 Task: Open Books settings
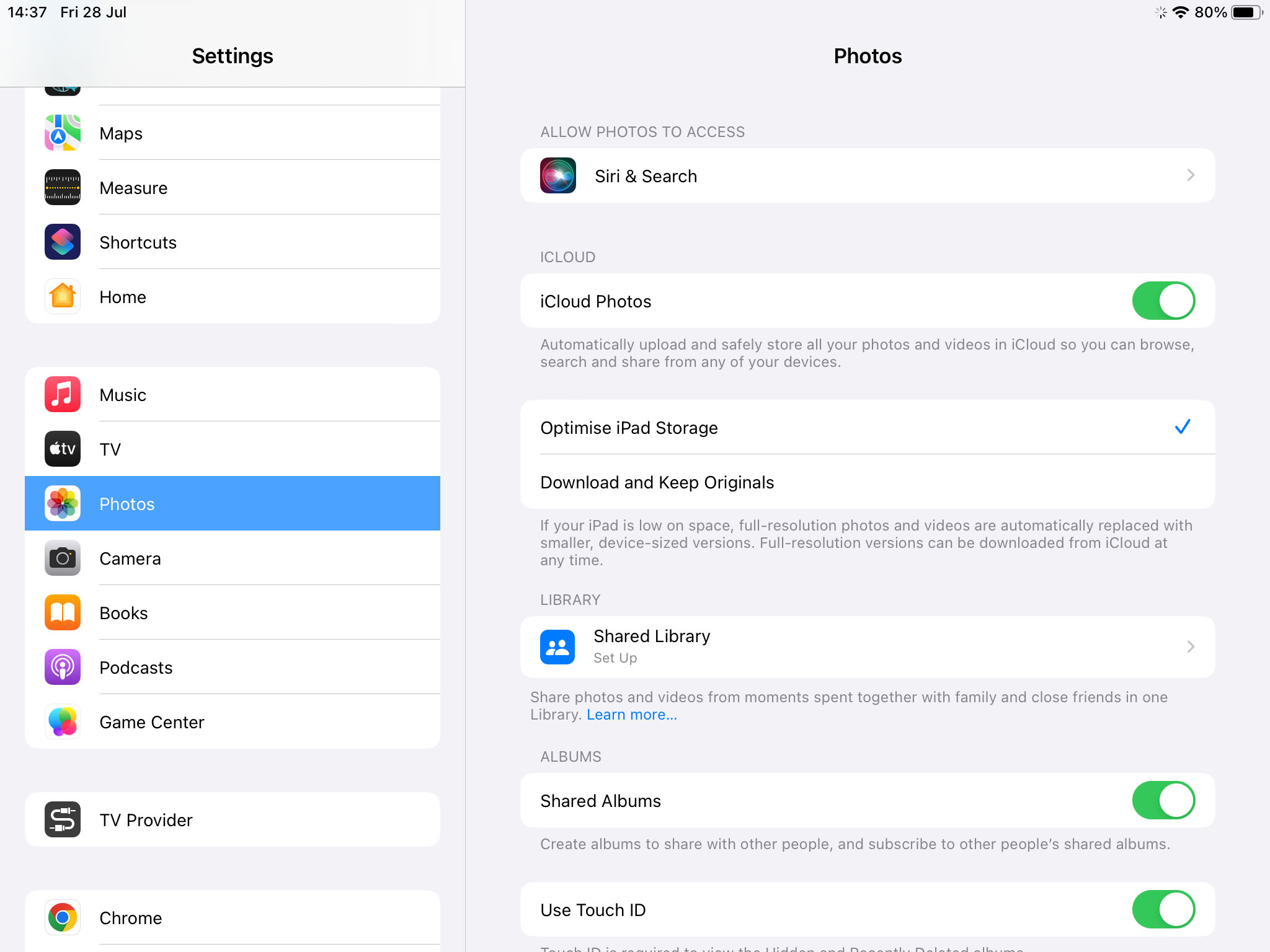[x=233, y=612]
